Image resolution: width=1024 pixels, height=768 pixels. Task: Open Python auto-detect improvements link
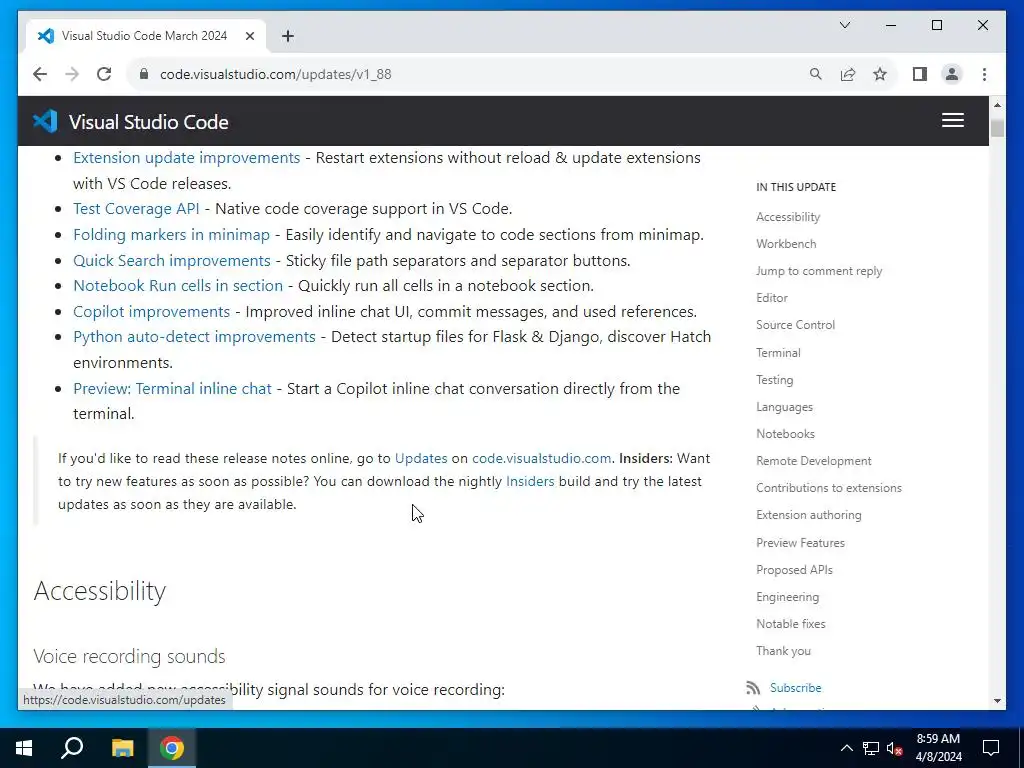tap(194, 336)
